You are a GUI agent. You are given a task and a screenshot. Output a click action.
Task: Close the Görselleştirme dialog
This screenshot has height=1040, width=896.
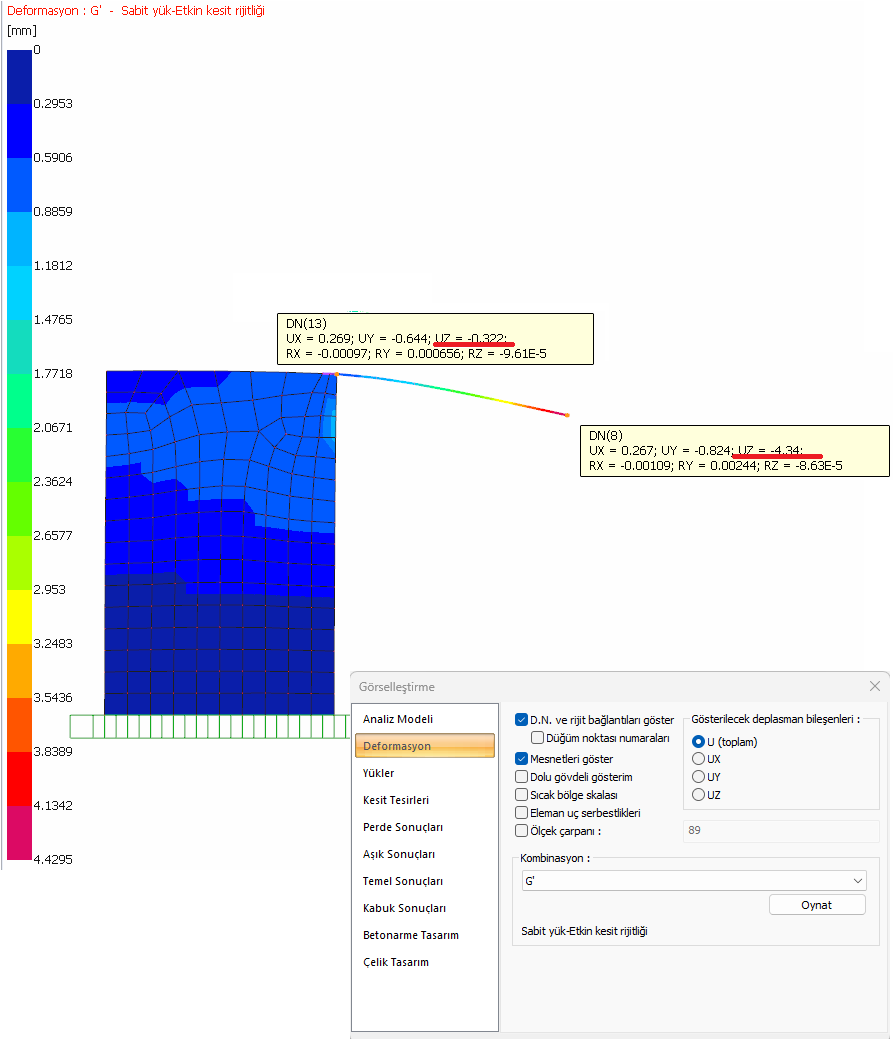point(875,686)
